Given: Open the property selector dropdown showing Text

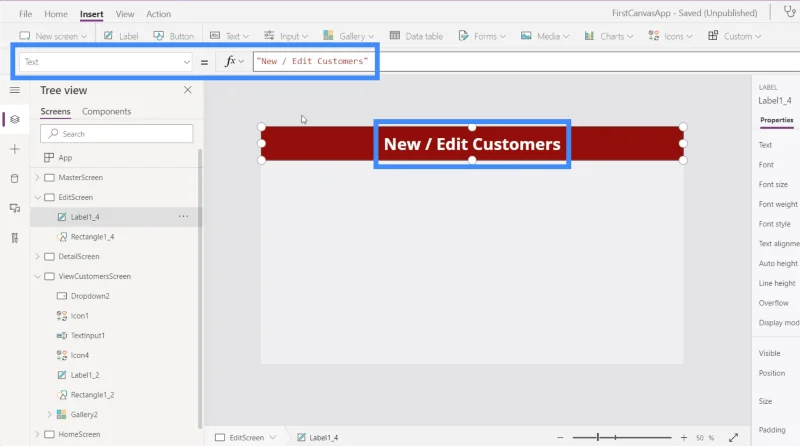Looking at the screenshot, I should pyautogui.click(x=106, y=62).
